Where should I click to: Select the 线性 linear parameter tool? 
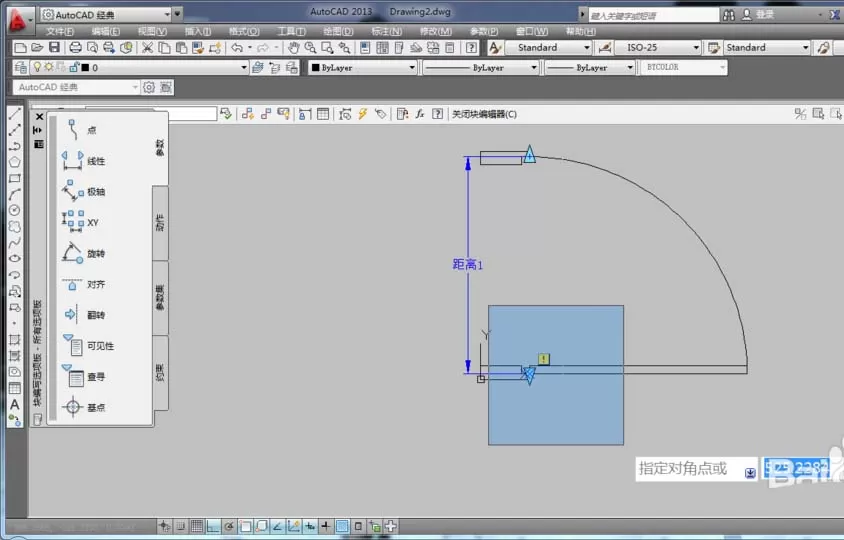[x=84, y=160]
